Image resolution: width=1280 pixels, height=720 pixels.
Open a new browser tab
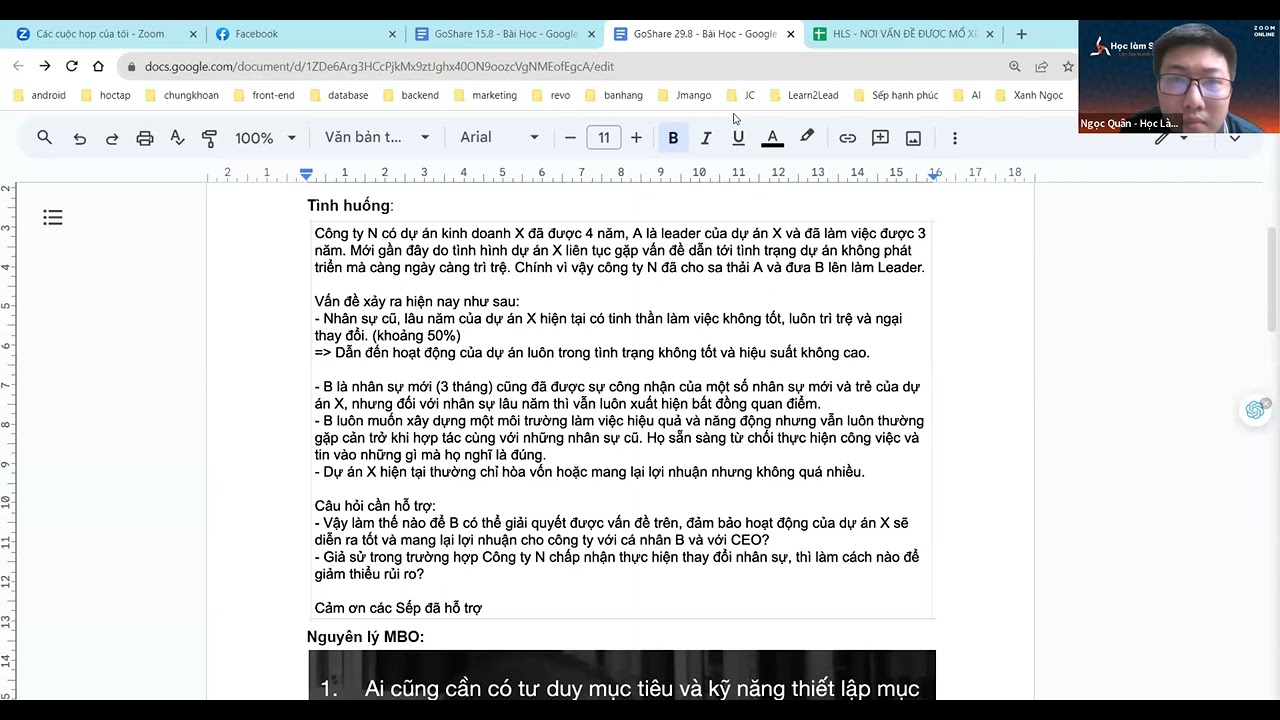(x=1021, y=34)
